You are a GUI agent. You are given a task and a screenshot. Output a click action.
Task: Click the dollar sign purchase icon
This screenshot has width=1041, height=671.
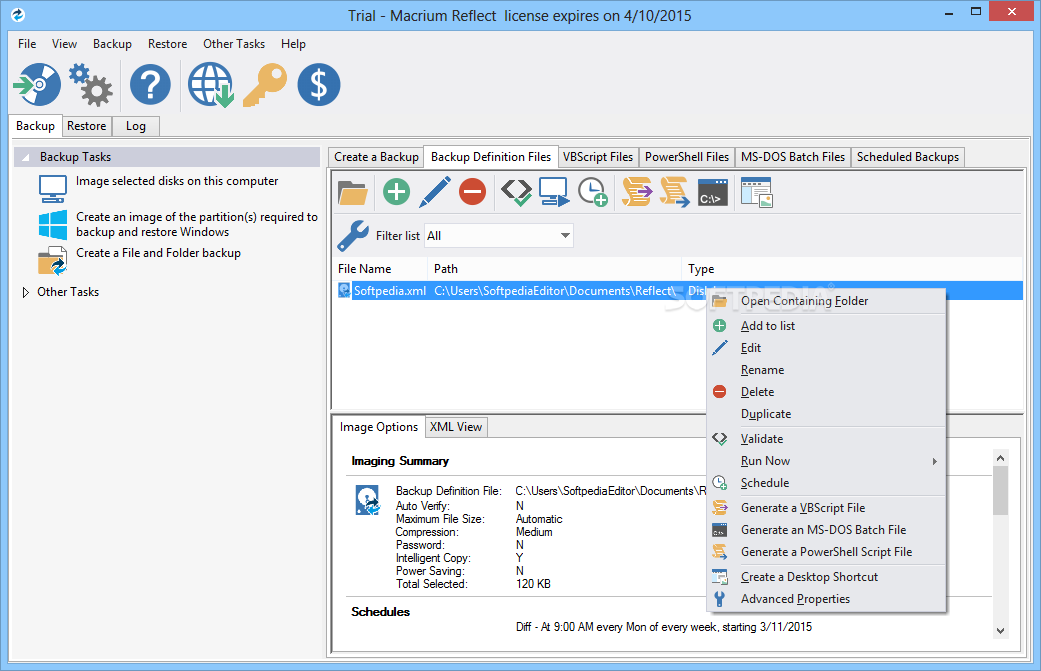pyautogui.click(x=319, y=84)
